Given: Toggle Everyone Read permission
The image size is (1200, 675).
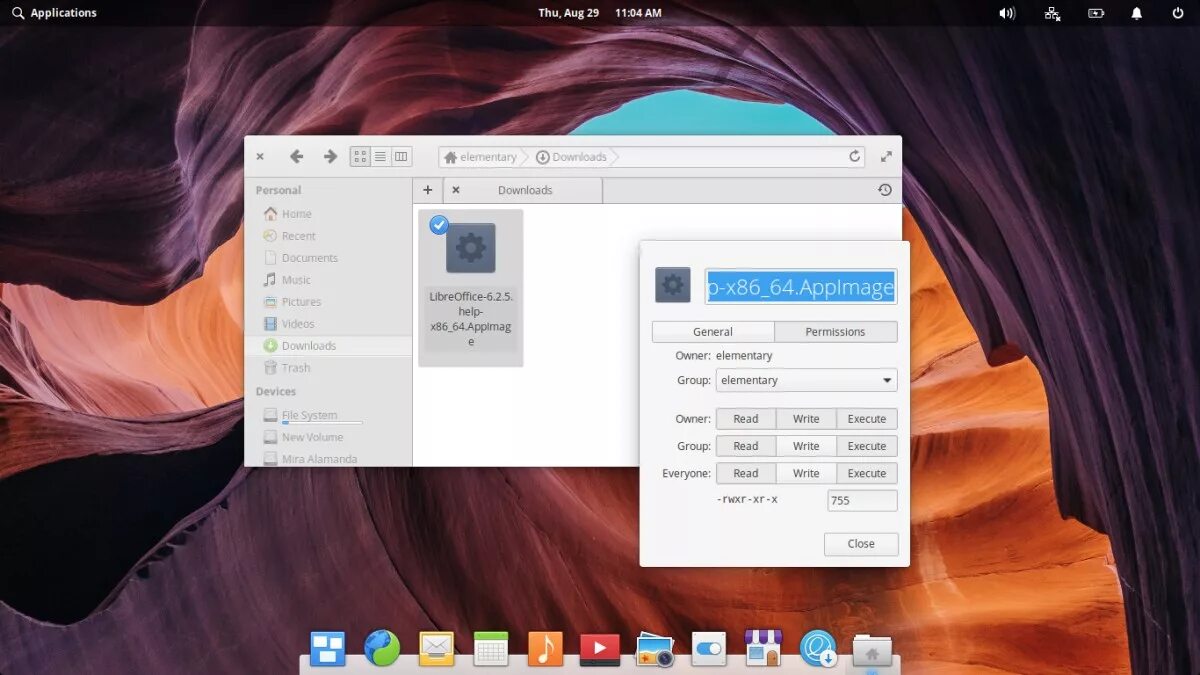Looking at the screenshot, I should [x=746, y=473].
